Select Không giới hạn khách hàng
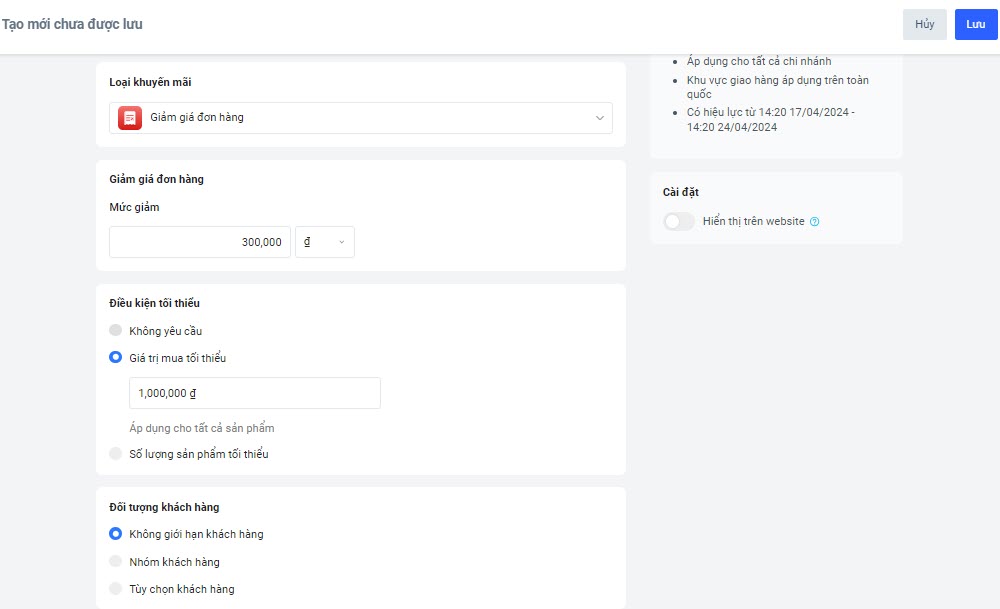 point(116,534)
